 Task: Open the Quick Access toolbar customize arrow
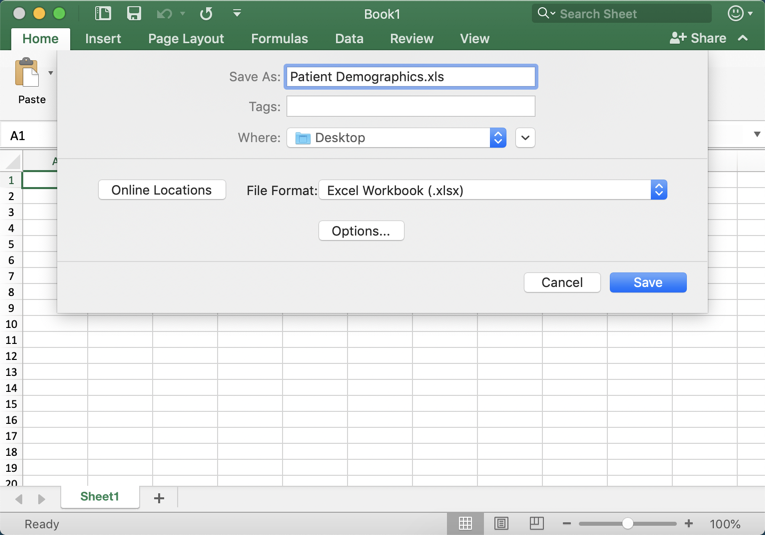(237, 14)
